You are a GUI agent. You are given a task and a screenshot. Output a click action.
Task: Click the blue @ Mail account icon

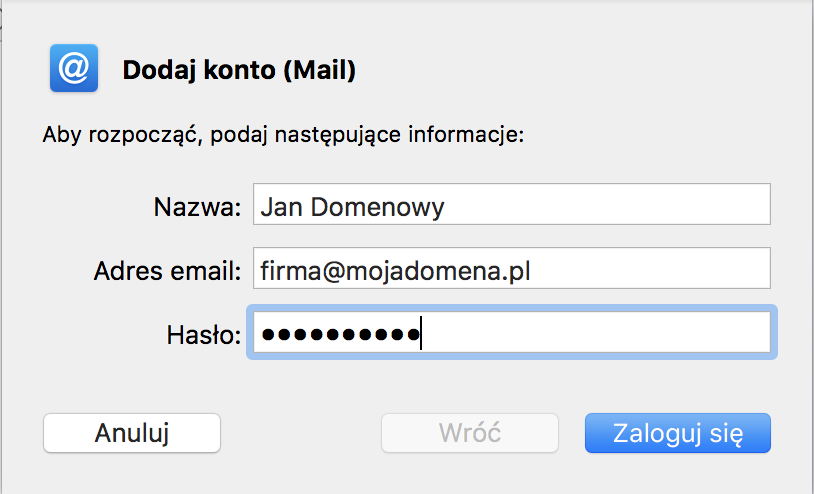(74, 68)
